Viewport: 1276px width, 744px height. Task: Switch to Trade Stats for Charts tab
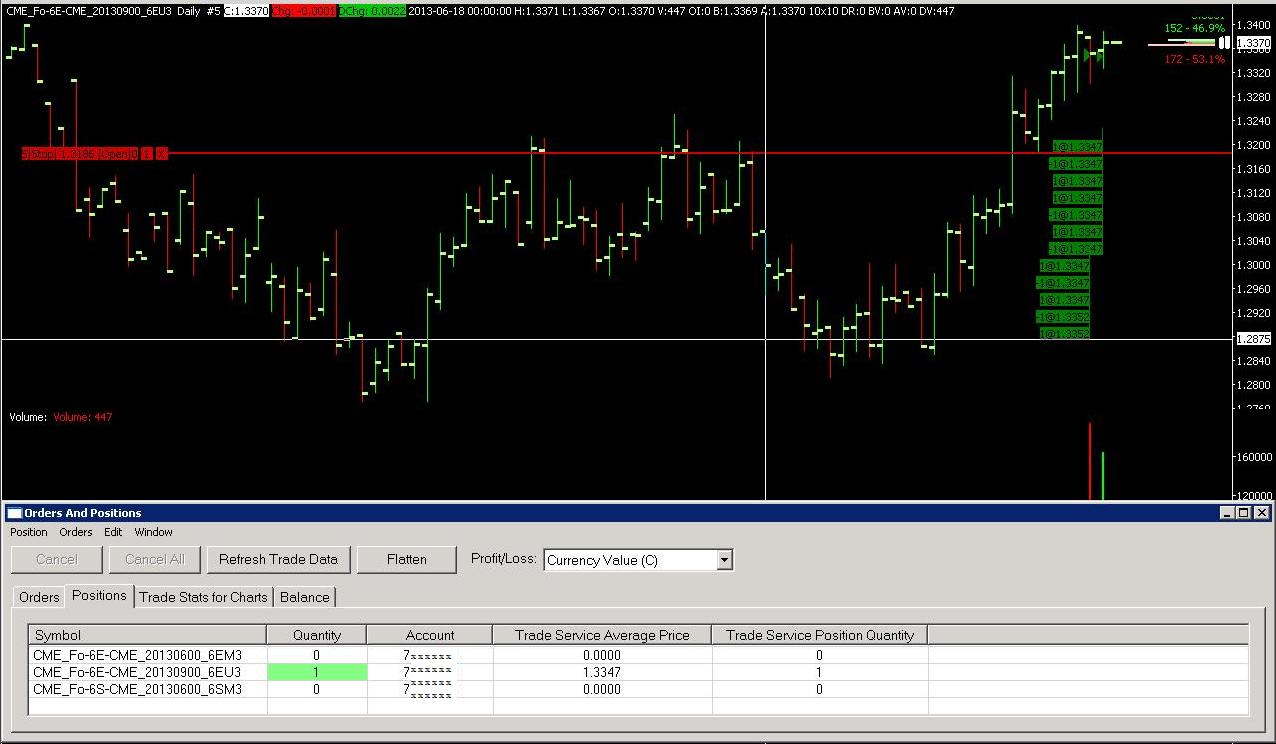pyautogui.click(x=204, y=597)
